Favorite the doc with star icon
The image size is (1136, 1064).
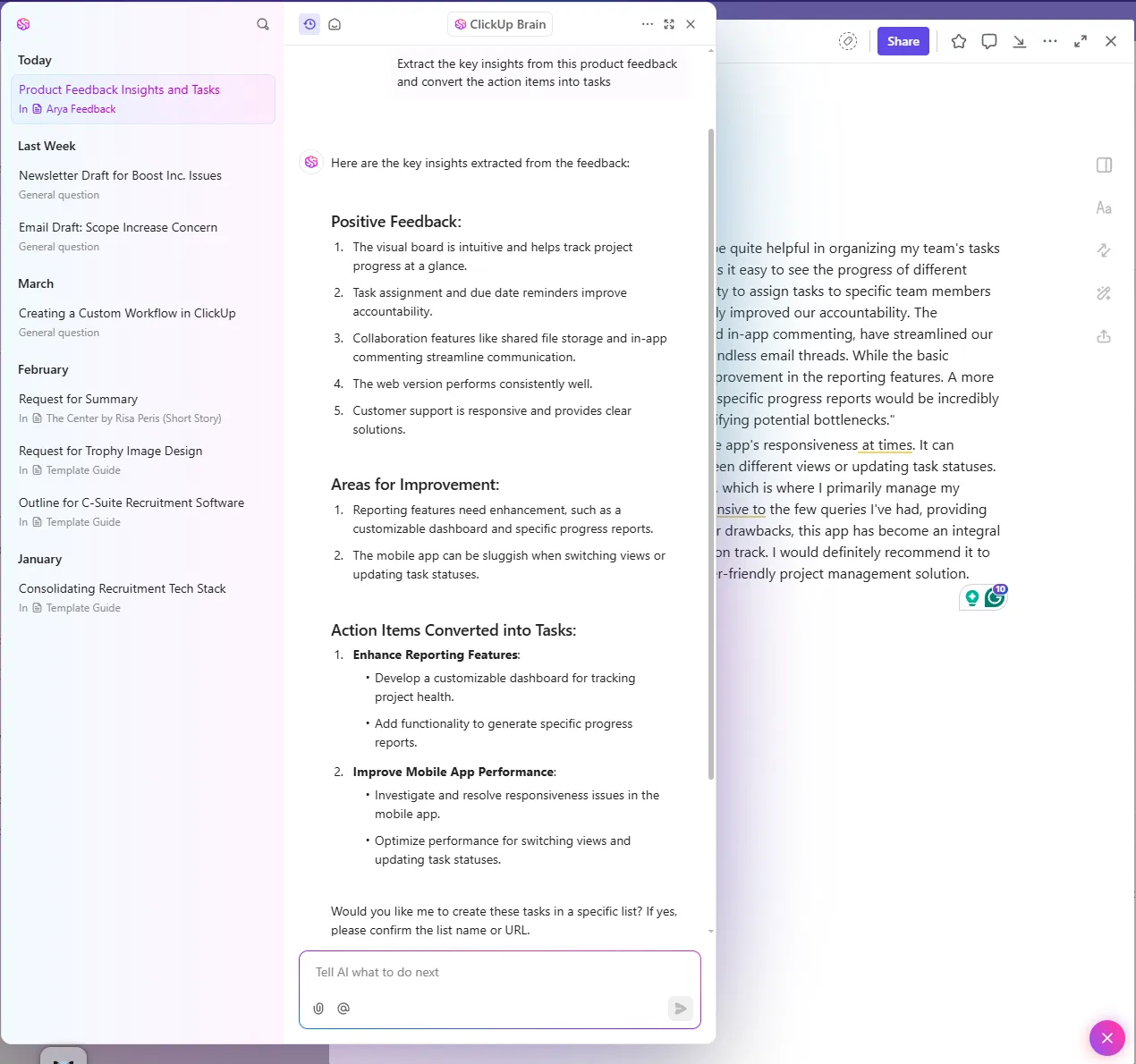(x=959, y=41)
